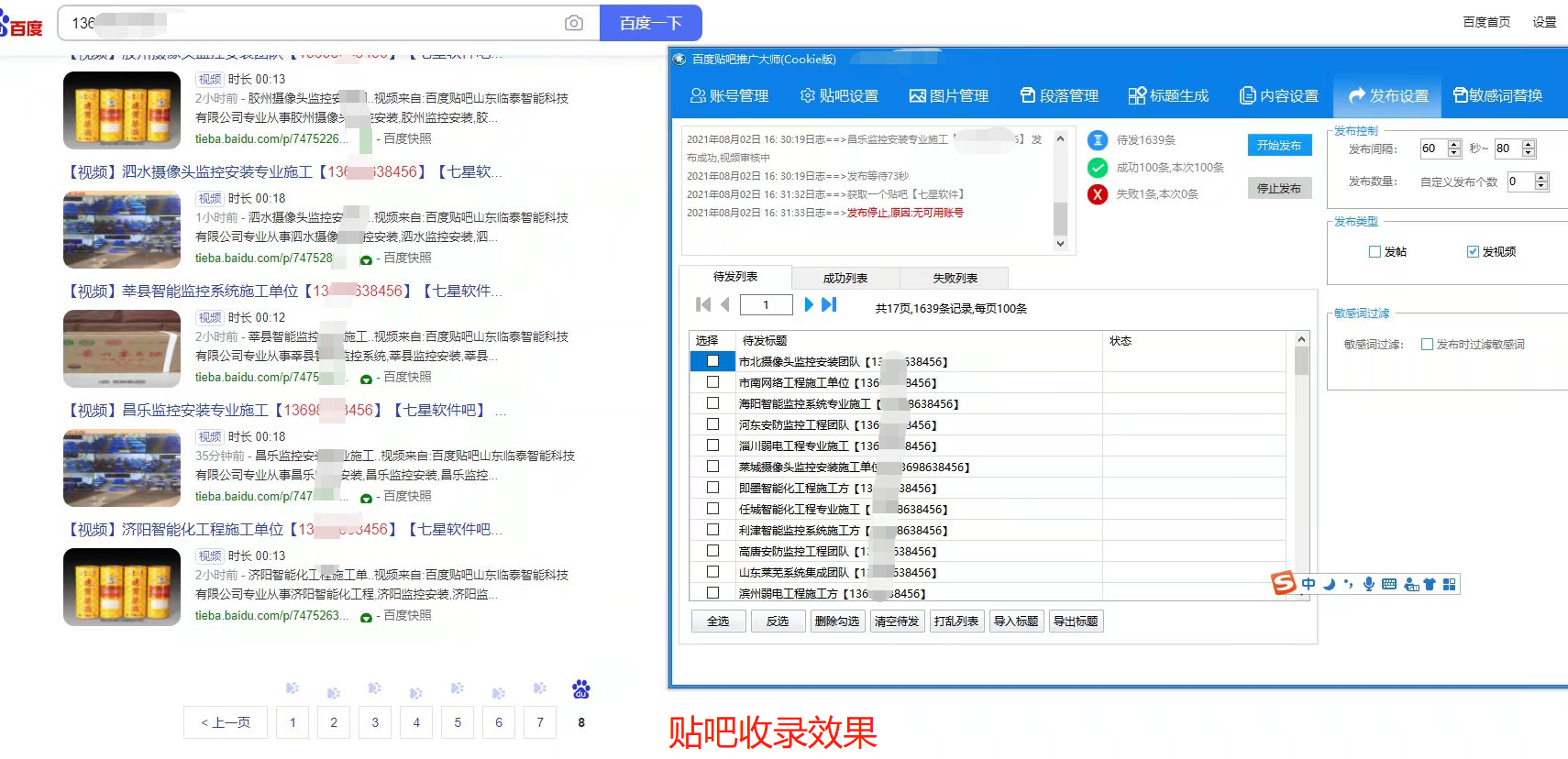Check the row 淄川弱电工程专业施工

click(712, 445)
